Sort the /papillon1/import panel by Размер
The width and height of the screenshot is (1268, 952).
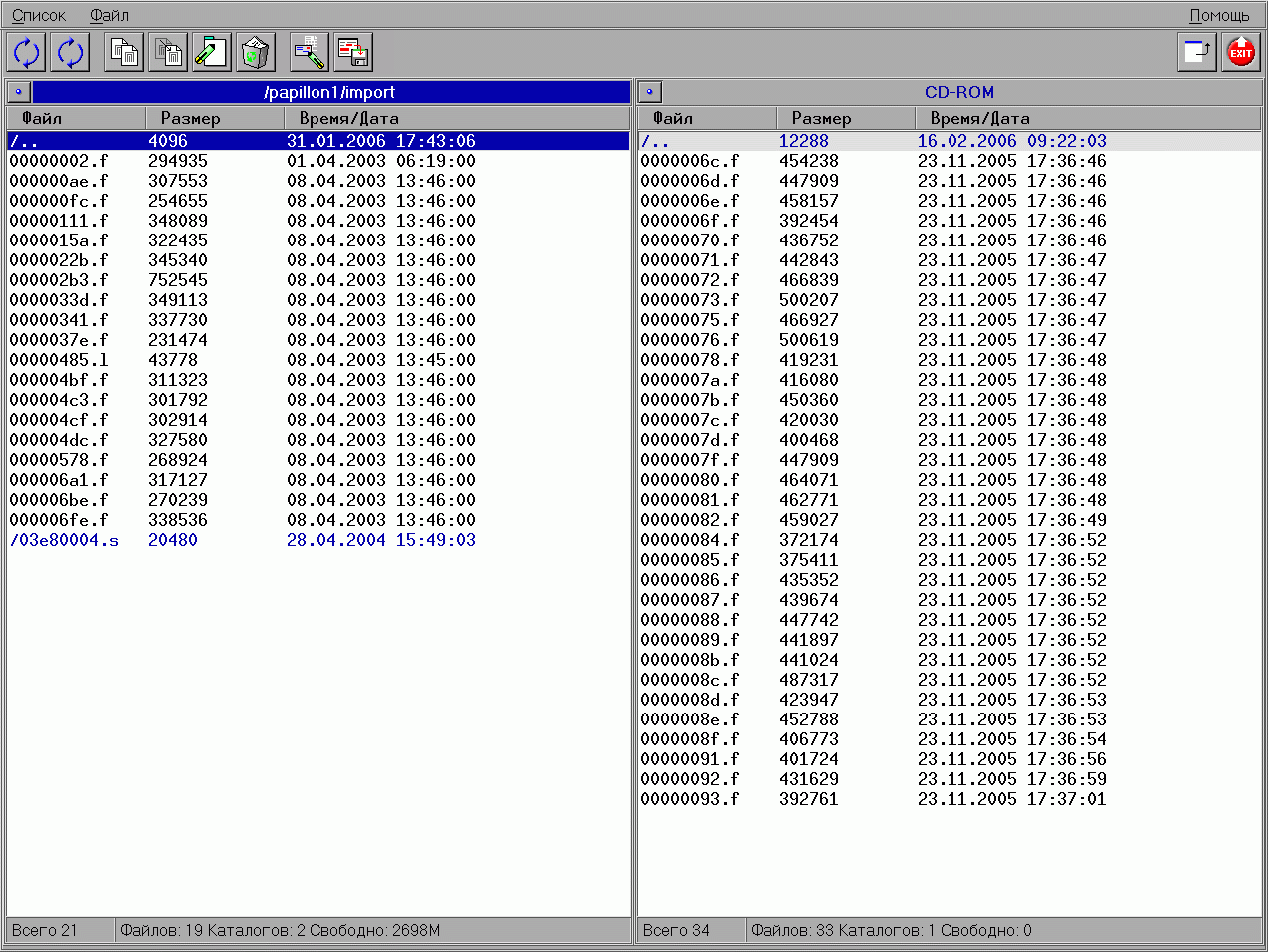215,118
